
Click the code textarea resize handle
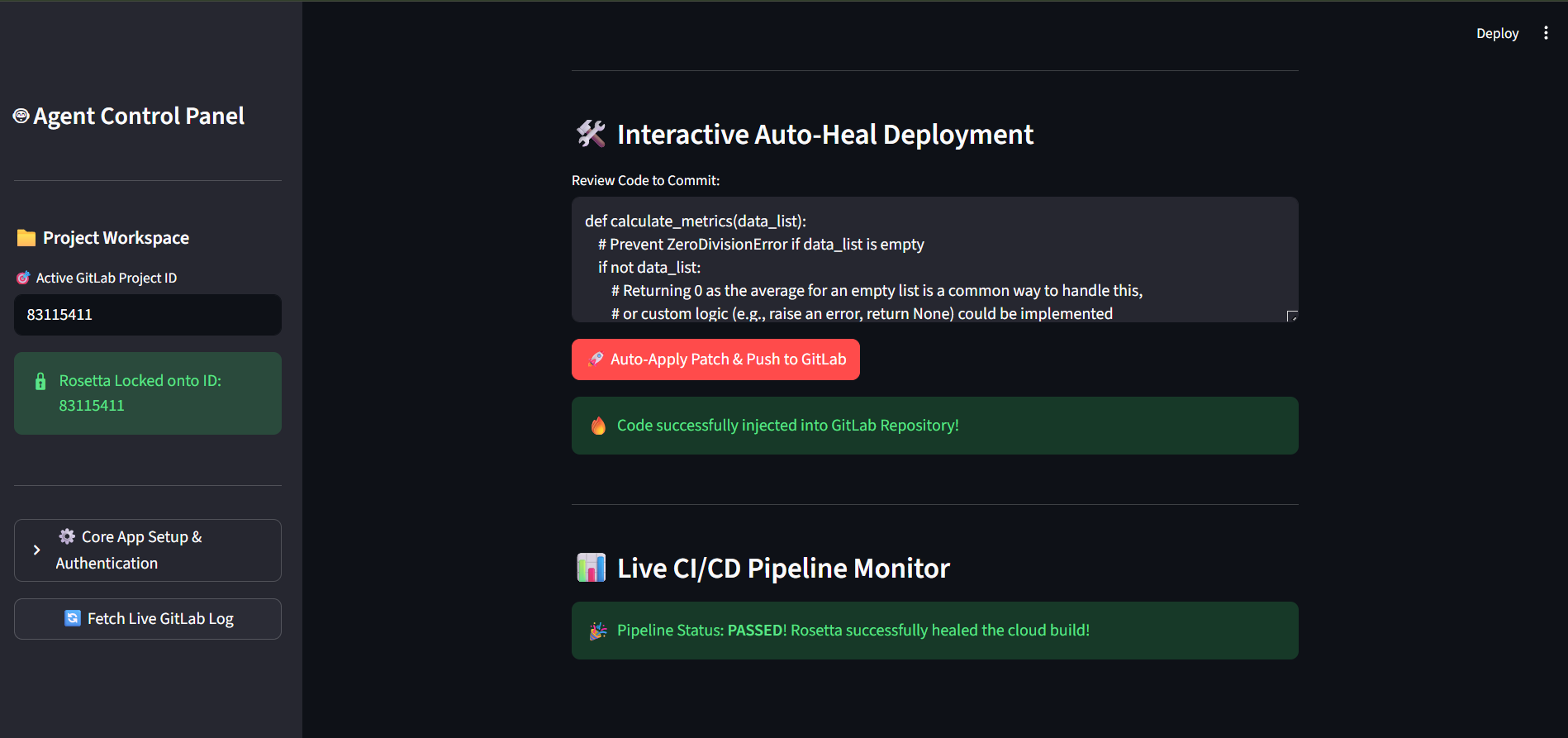pyautogui.click(x=1292, y=316)
